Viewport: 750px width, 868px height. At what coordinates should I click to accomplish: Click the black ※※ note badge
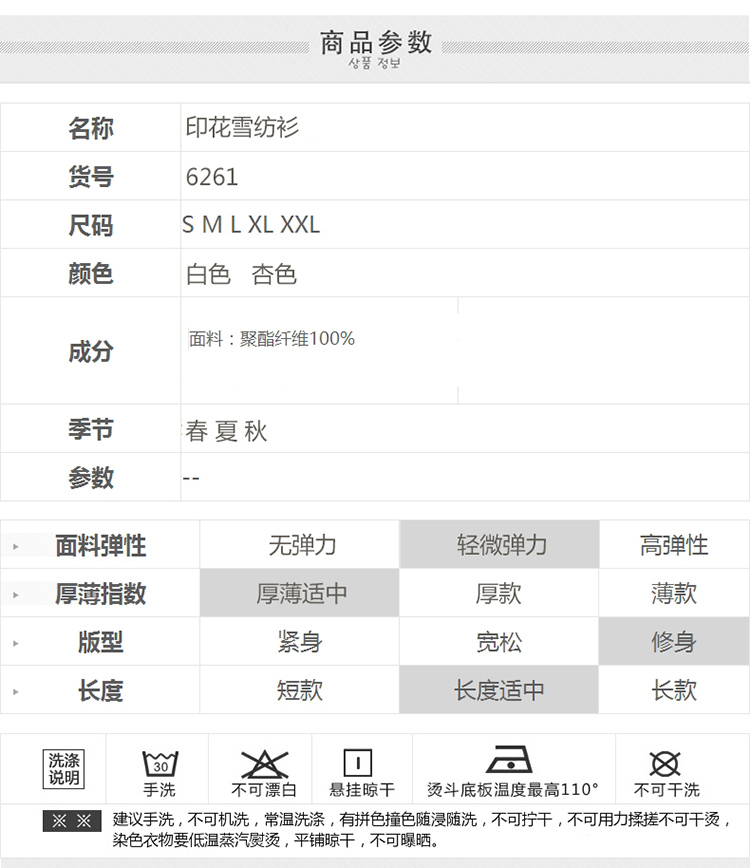[x=72, y=820]
